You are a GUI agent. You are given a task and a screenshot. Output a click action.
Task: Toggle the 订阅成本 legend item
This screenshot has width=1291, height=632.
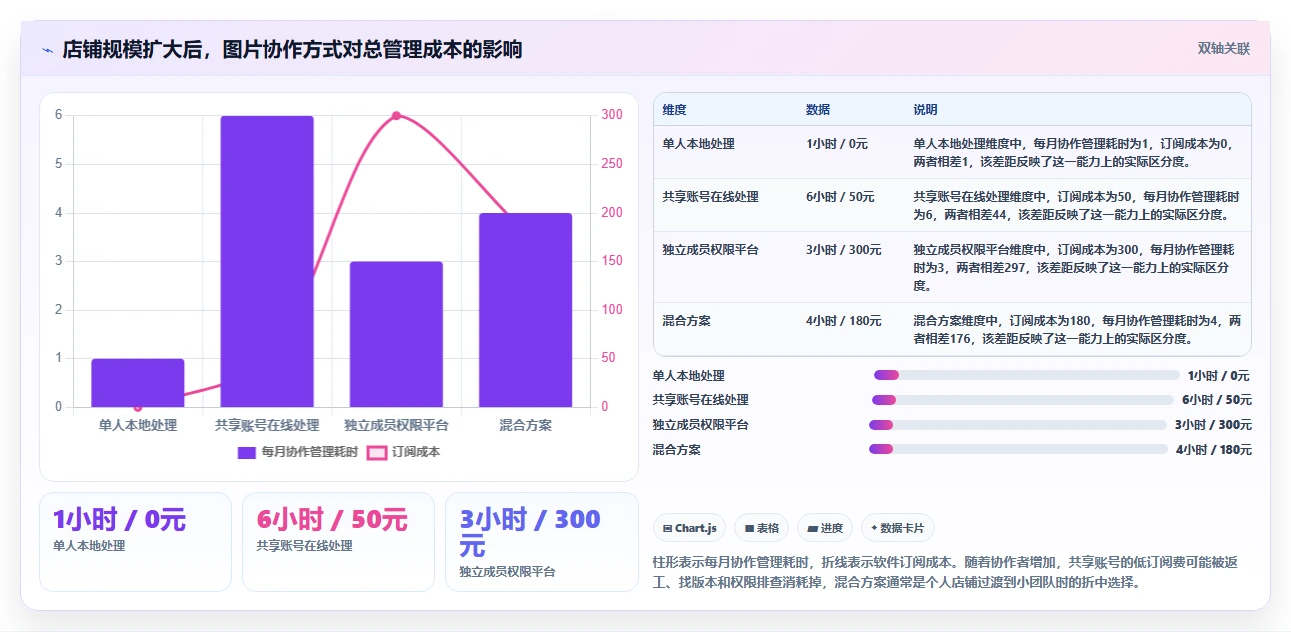point(404,452)
